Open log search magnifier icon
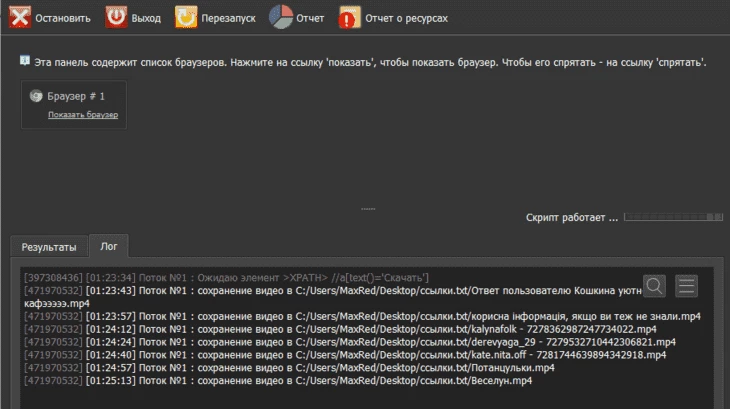This screenshot has height=409, width=730. coord(654,286)
